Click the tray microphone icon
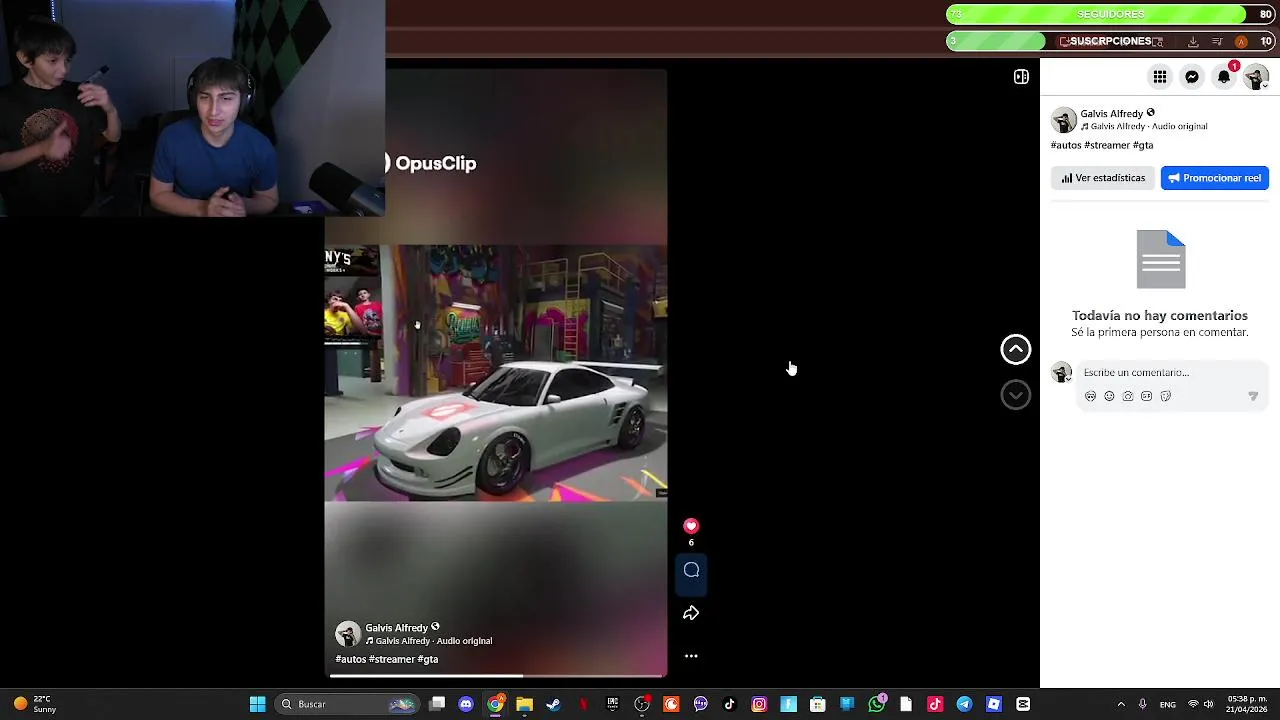Image resolution: width=1280 pixels, height=720 pixels. (x=1142, y=704)
